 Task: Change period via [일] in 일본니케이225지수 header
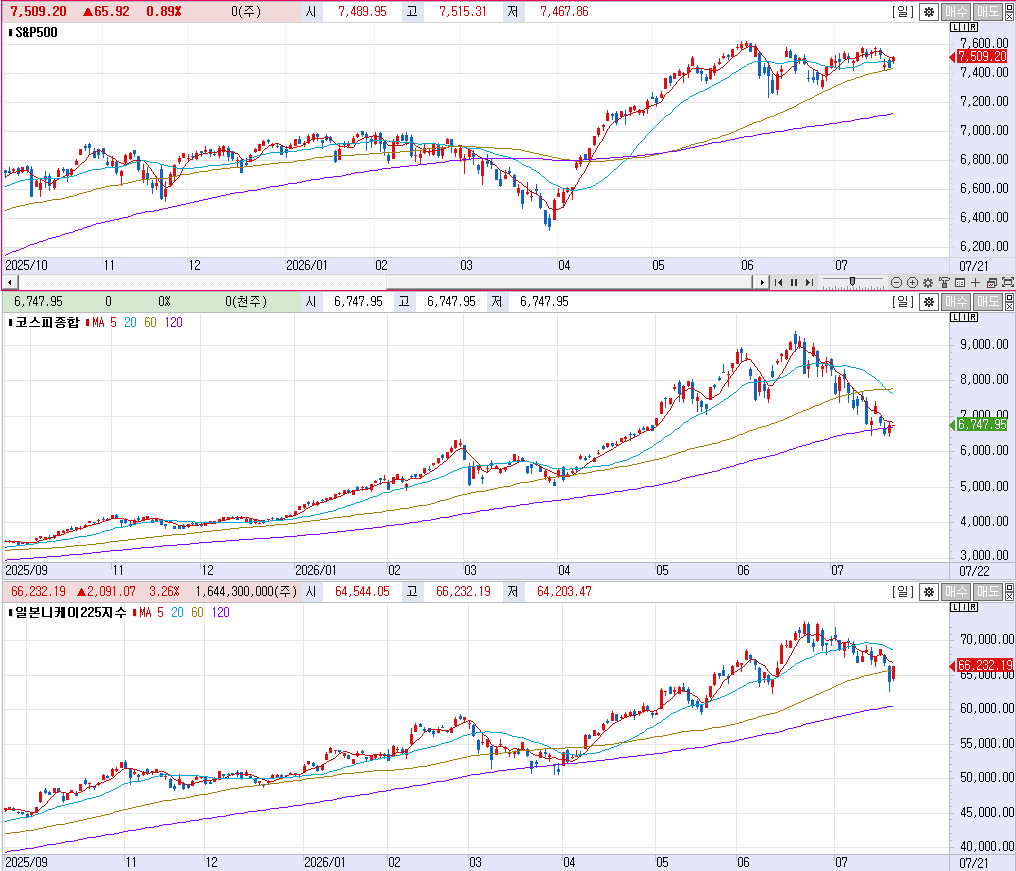click(903, 591)
